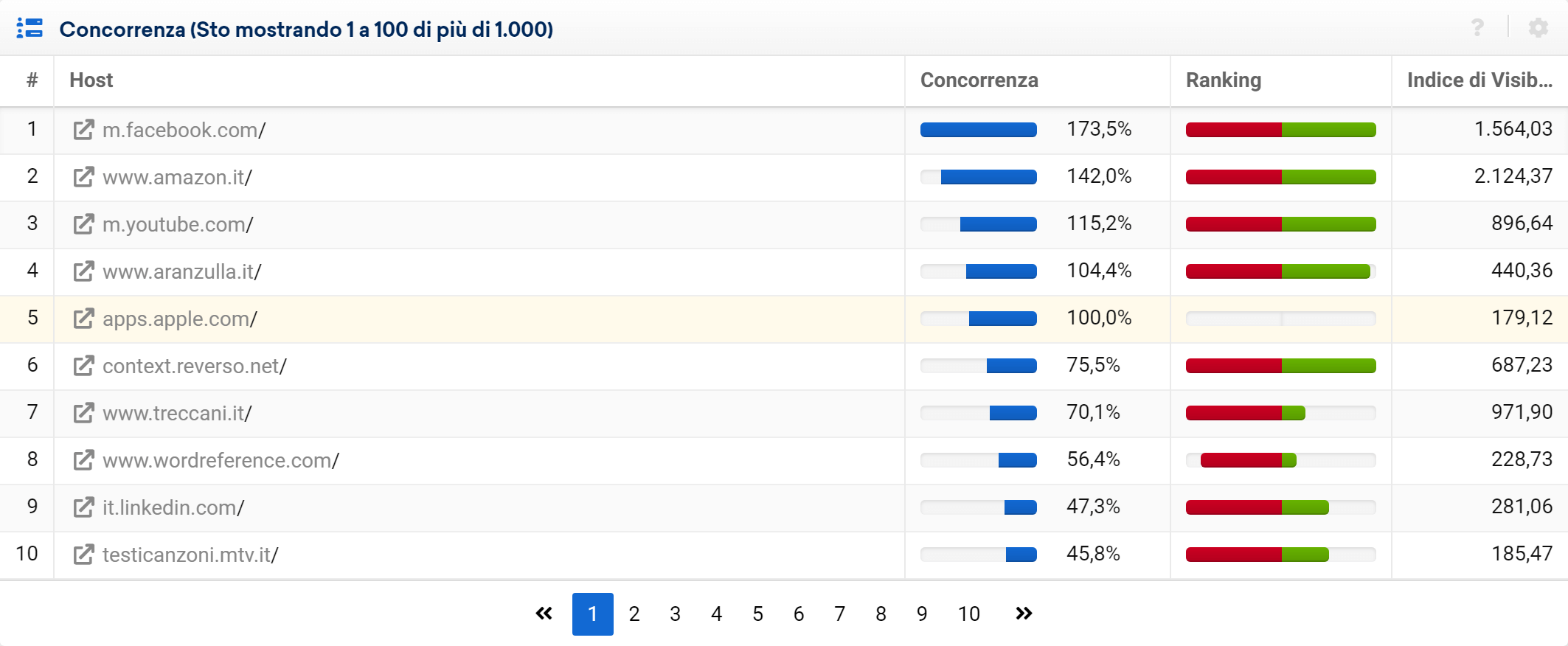
Task: Open host www.aranzulla.it/
Action: (x=182, y=271)
